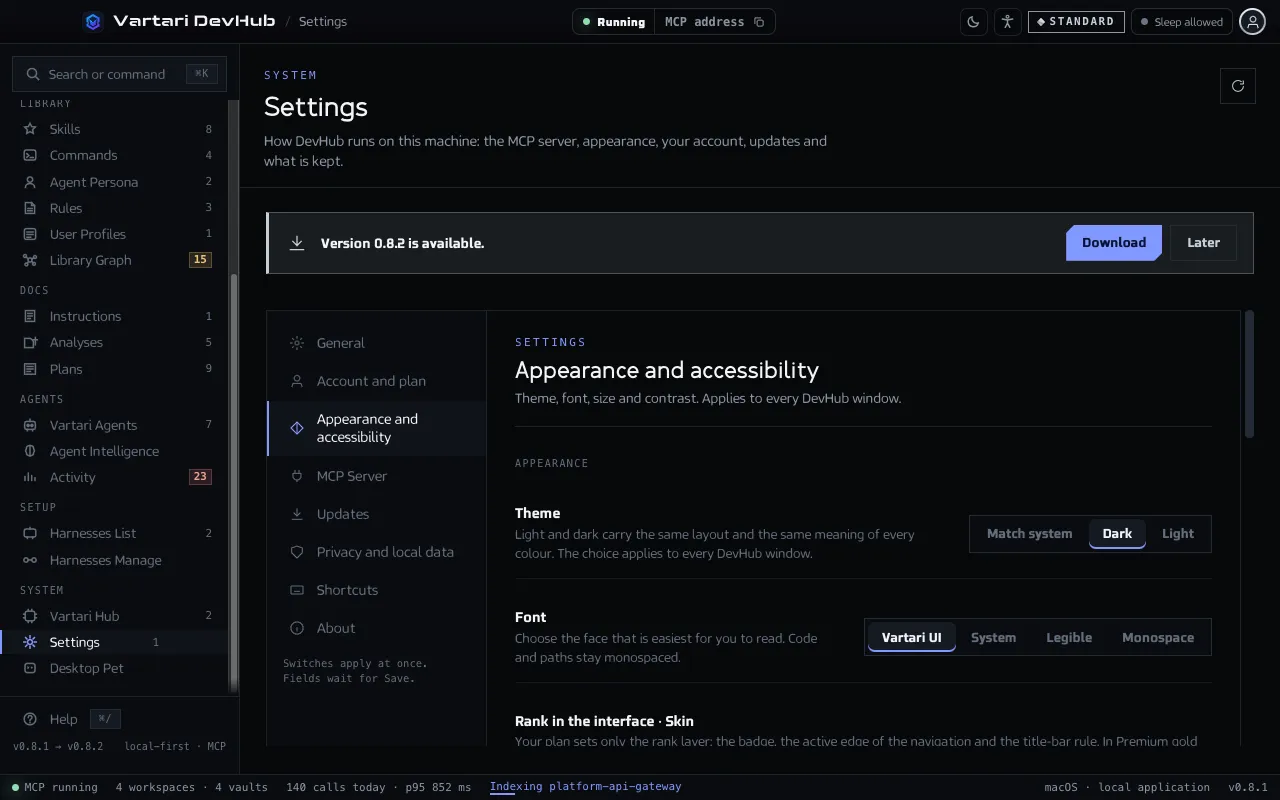The image size is (1280, 800).
Task: Toggle dark mode moon icon
Action: pyautogui.click(x=973, y=22)
